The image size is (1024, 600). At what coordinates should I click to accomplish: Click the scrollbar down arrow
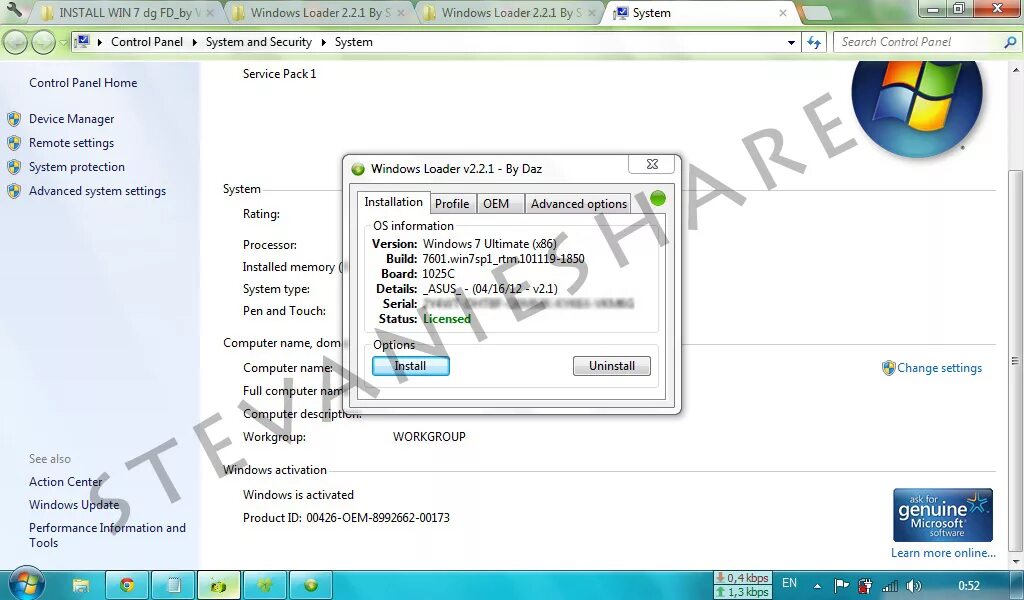[x=1014, y=561]
